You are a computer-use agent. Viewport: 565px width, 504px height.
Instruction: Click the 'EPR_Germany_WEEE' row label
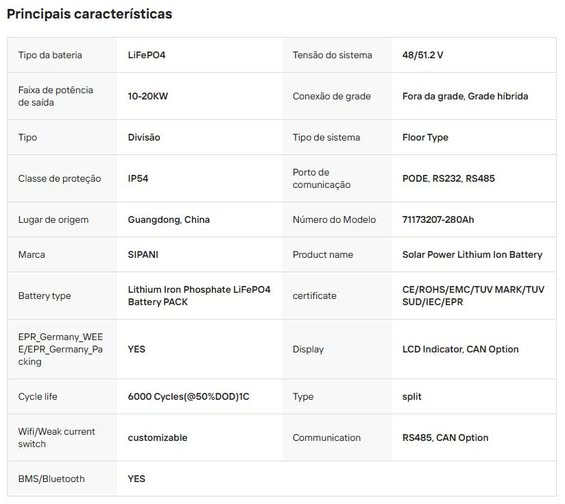[61, 349]
